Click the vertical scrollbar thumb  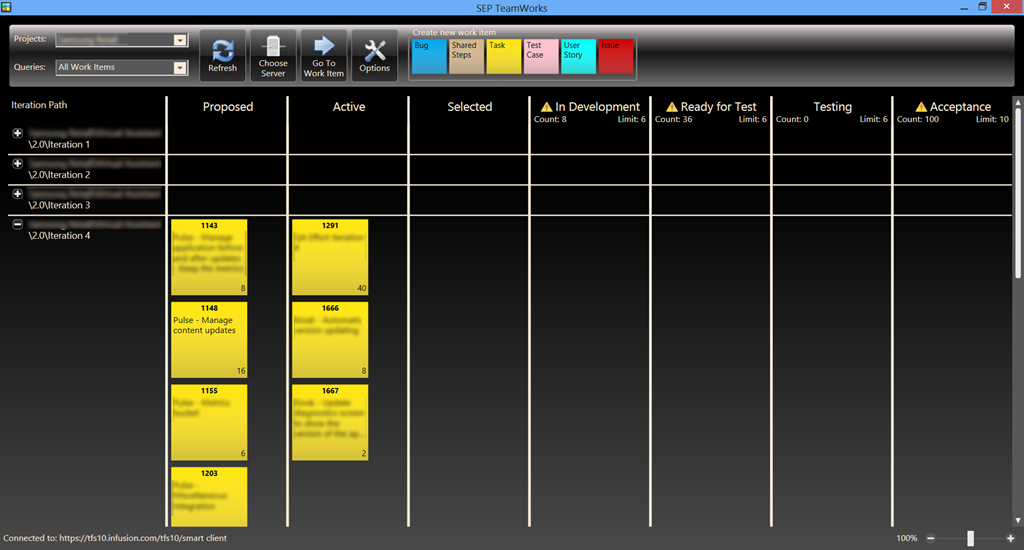click(x=1017, y=193)
